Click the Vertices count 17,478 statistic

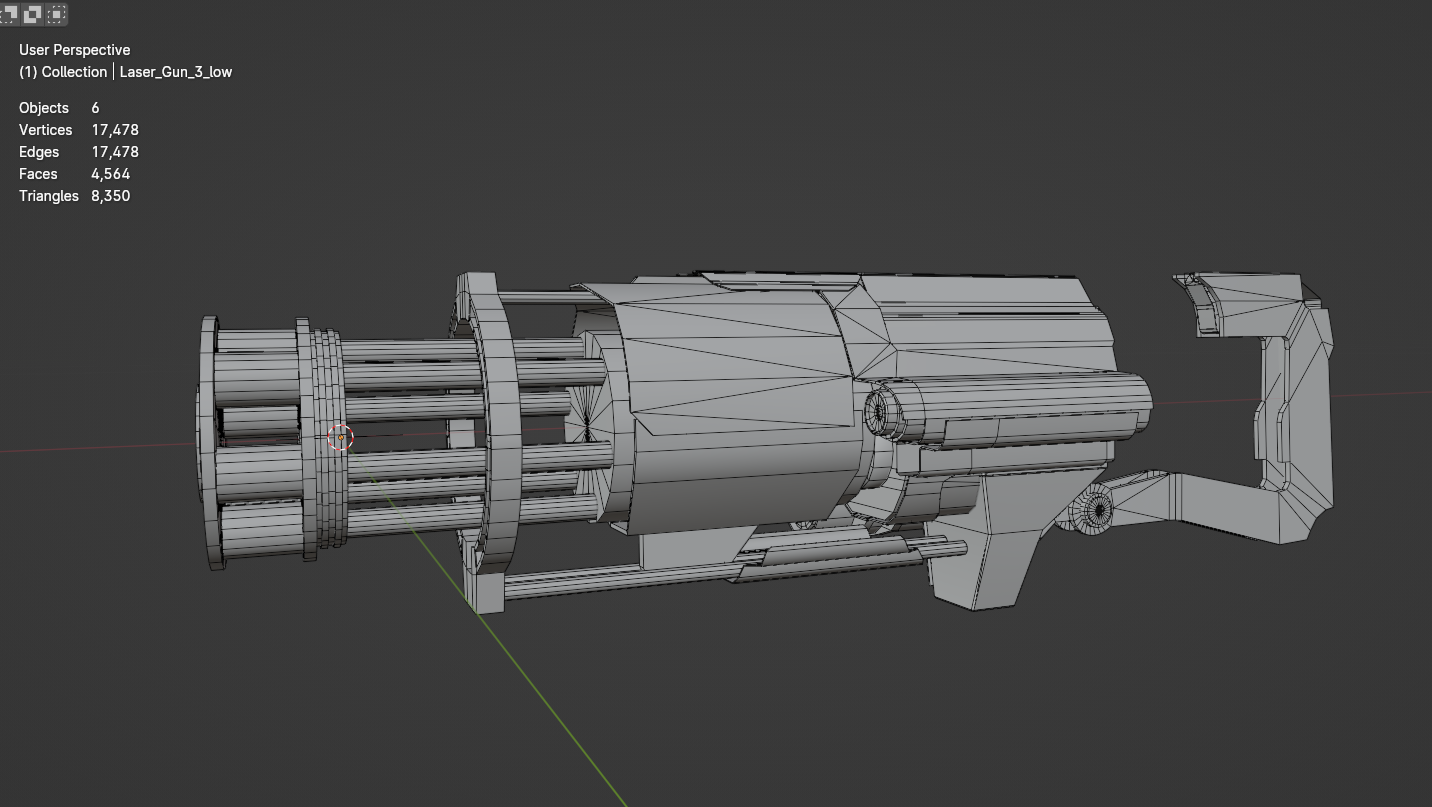(114, 130)
